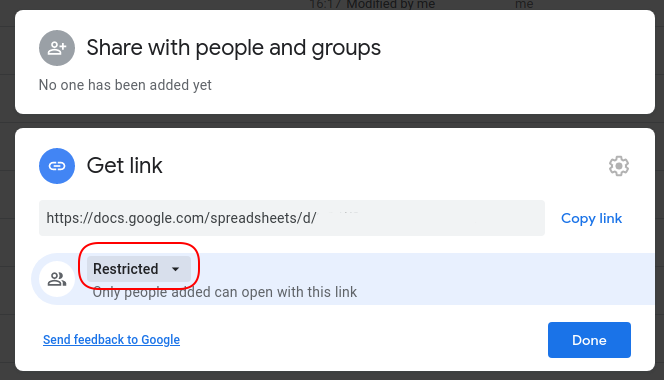The width and height of the screenshot is (664, 380).
Task: Open the Restricted access dropdown
Action: [x=138, y=269]
